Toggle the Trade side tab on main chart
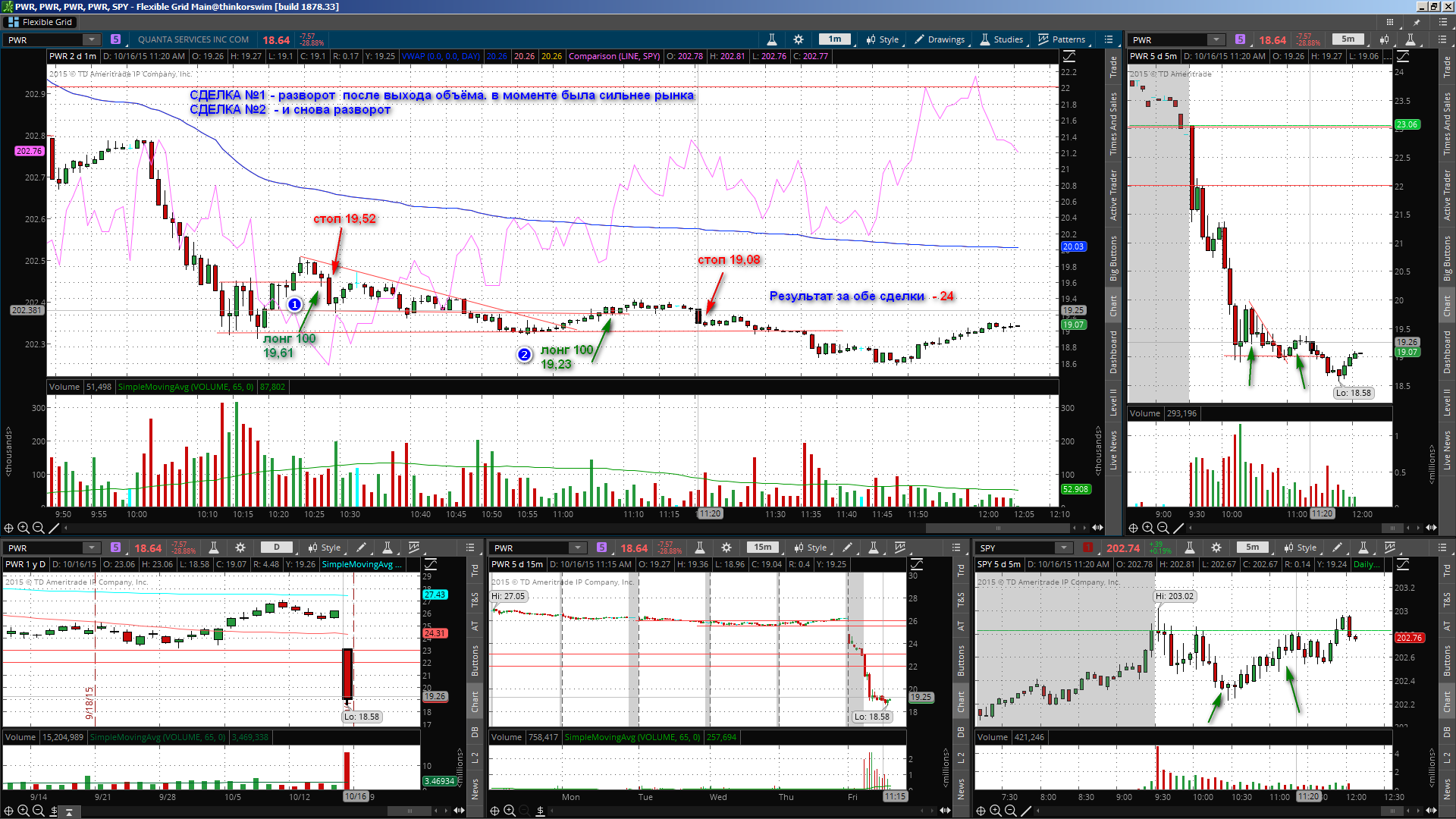This screenshot has width=1456, height=819. point(1113,67)
